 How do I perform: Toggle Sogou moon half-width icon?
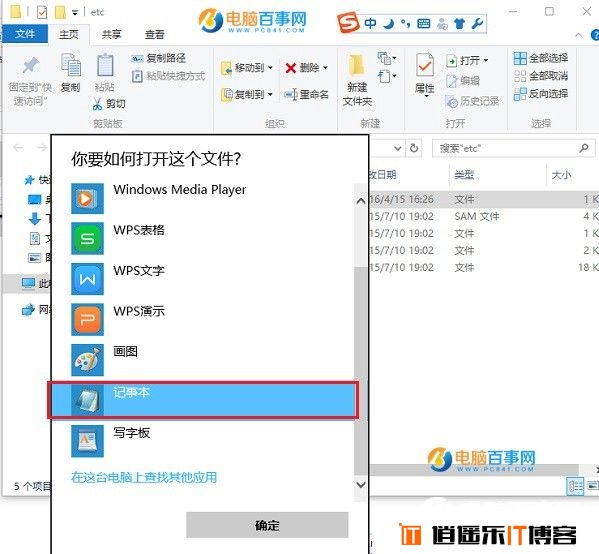(389, 24)
